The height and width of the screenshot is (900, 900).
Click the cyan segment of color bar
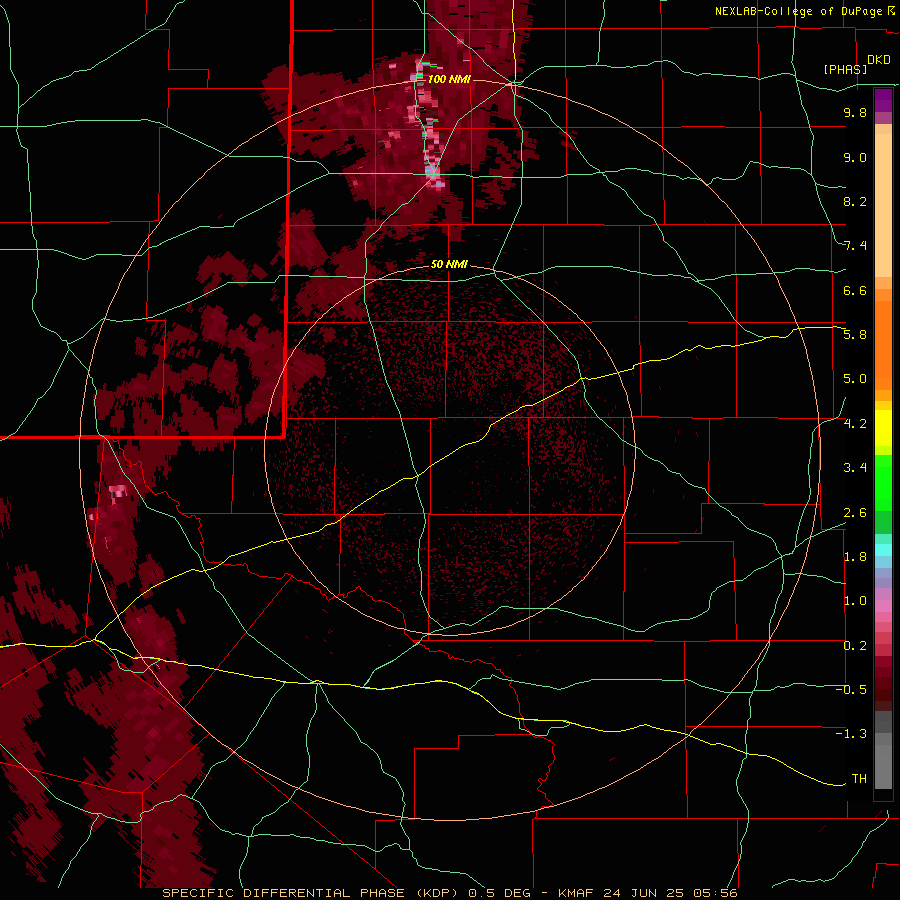tap(883, 550)
